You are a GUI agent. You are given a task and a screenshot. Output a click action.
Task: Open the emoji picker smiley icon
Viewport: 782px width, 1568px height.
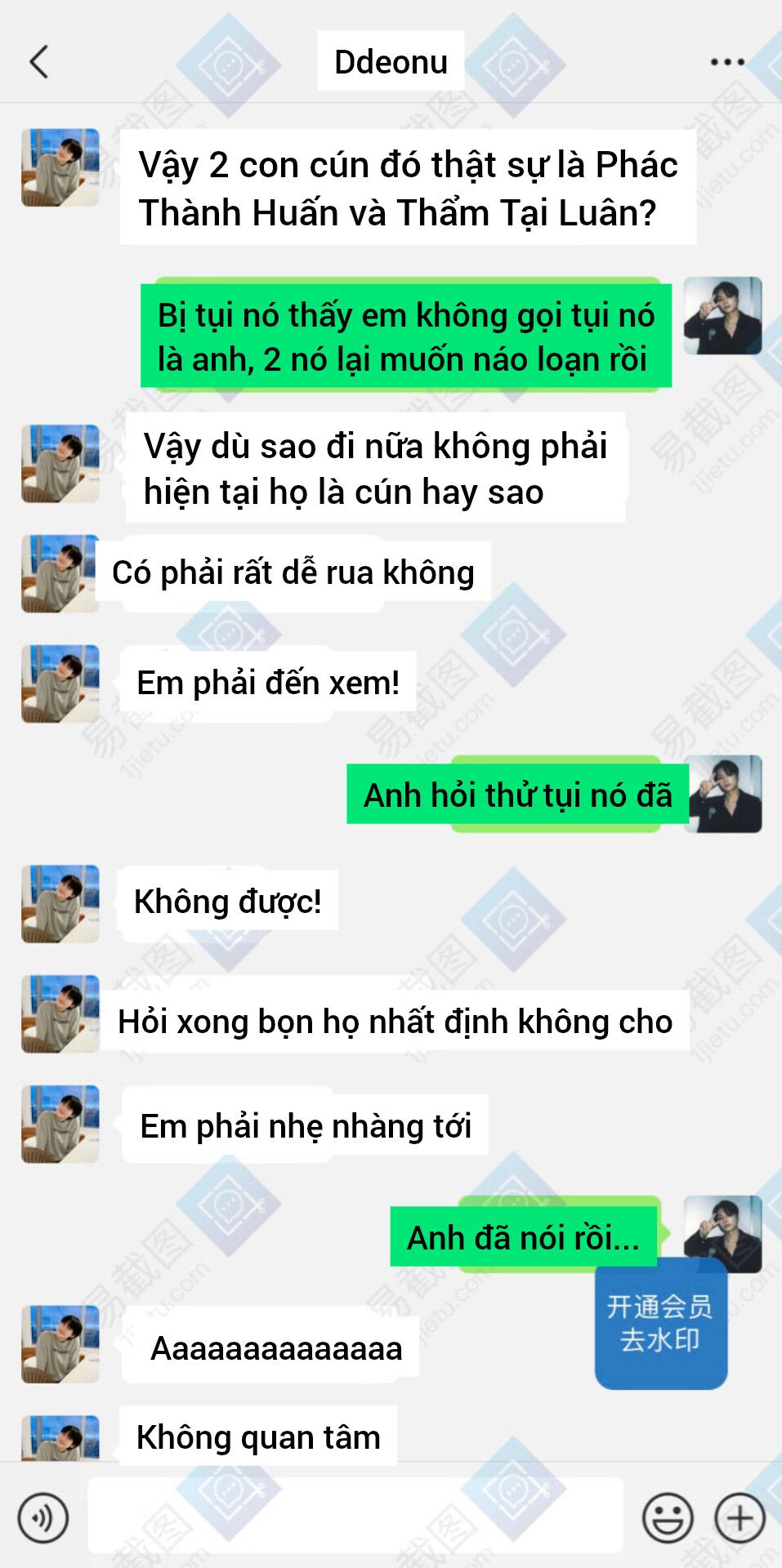[x=668, y=1518]
